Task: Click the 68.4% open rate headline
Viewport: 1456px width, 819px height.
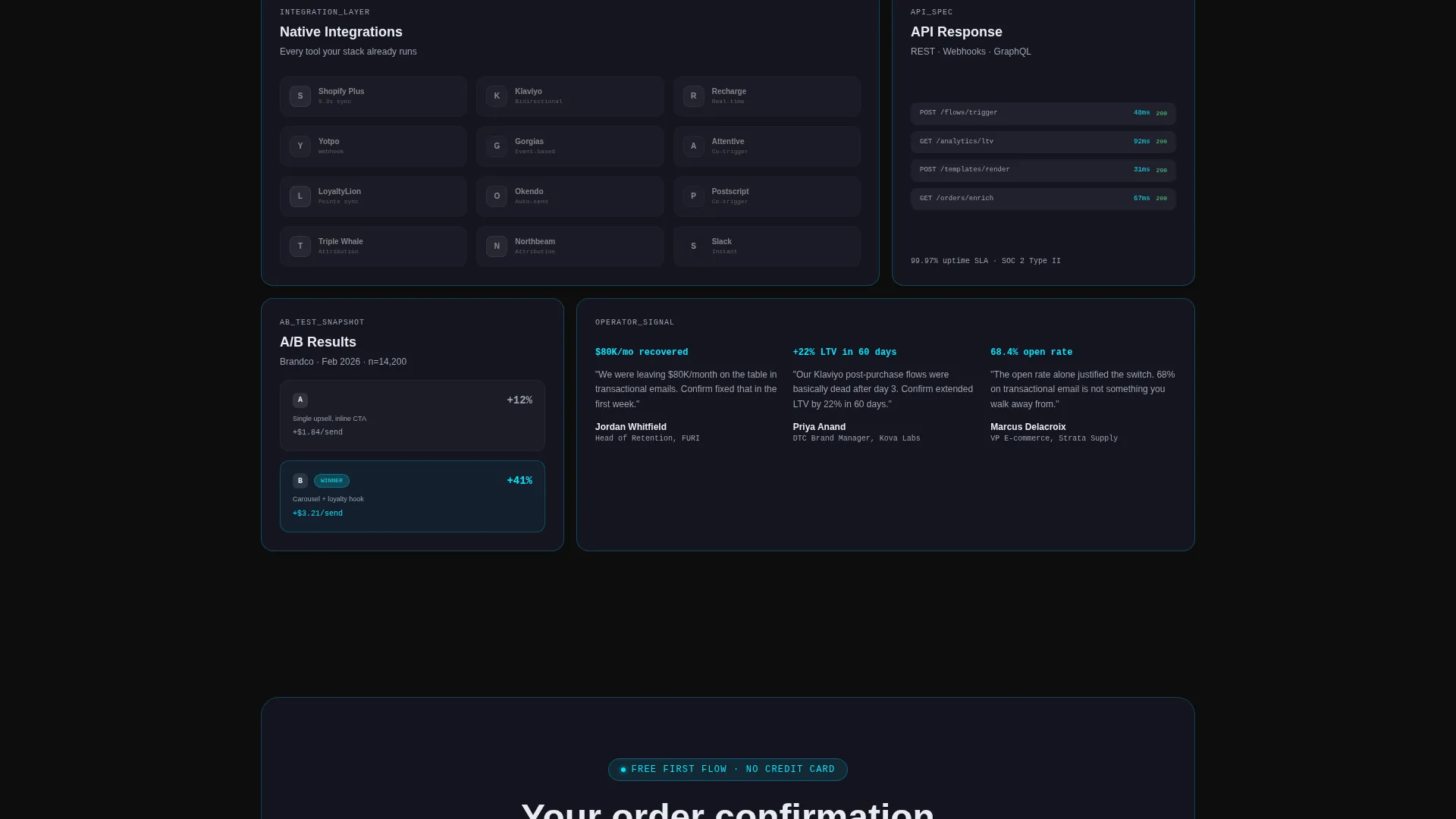Action: [x=1031, y=353]
